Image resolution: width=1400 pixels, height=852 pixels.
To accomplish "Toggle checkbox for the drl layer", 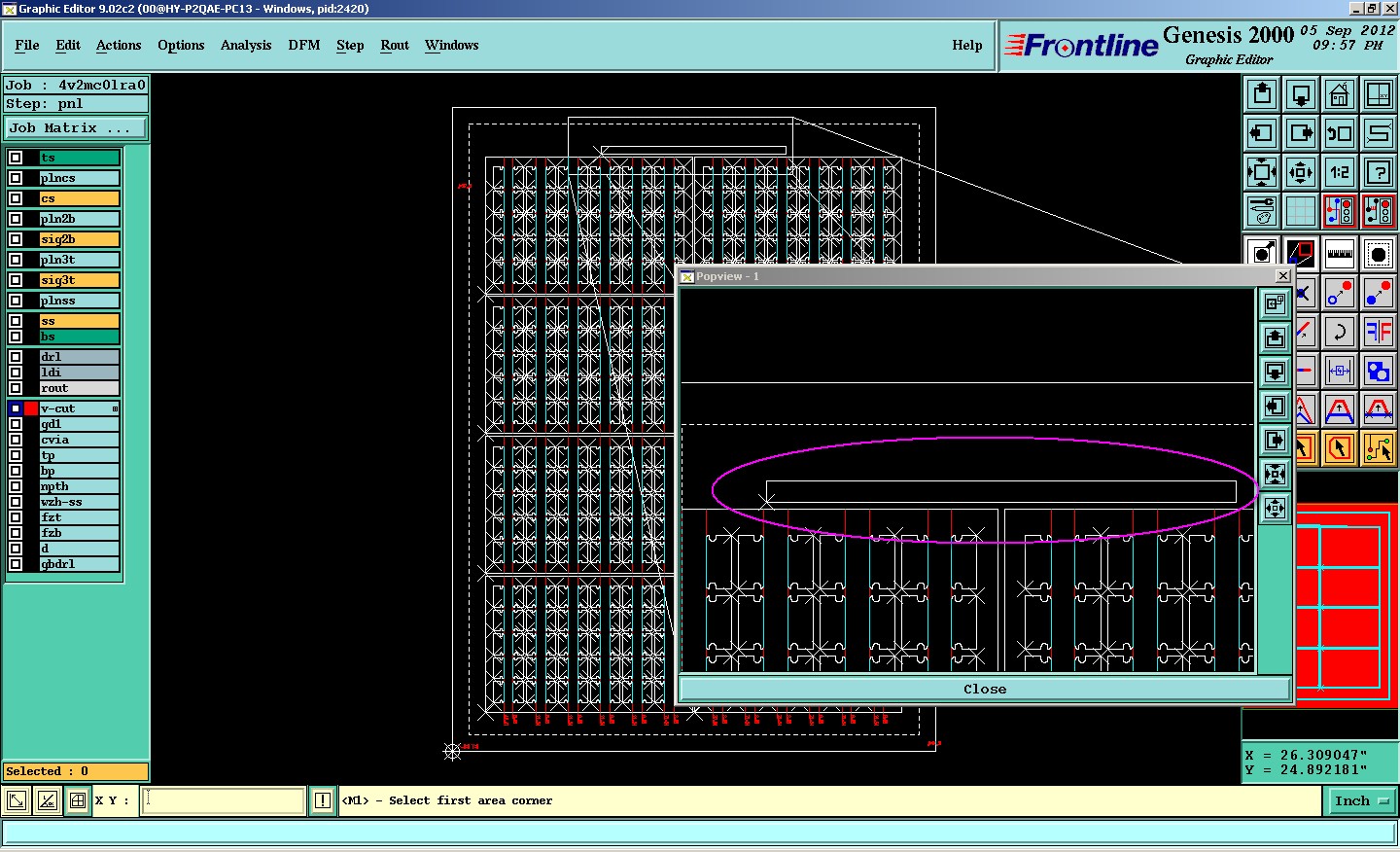I will (16, 357).
